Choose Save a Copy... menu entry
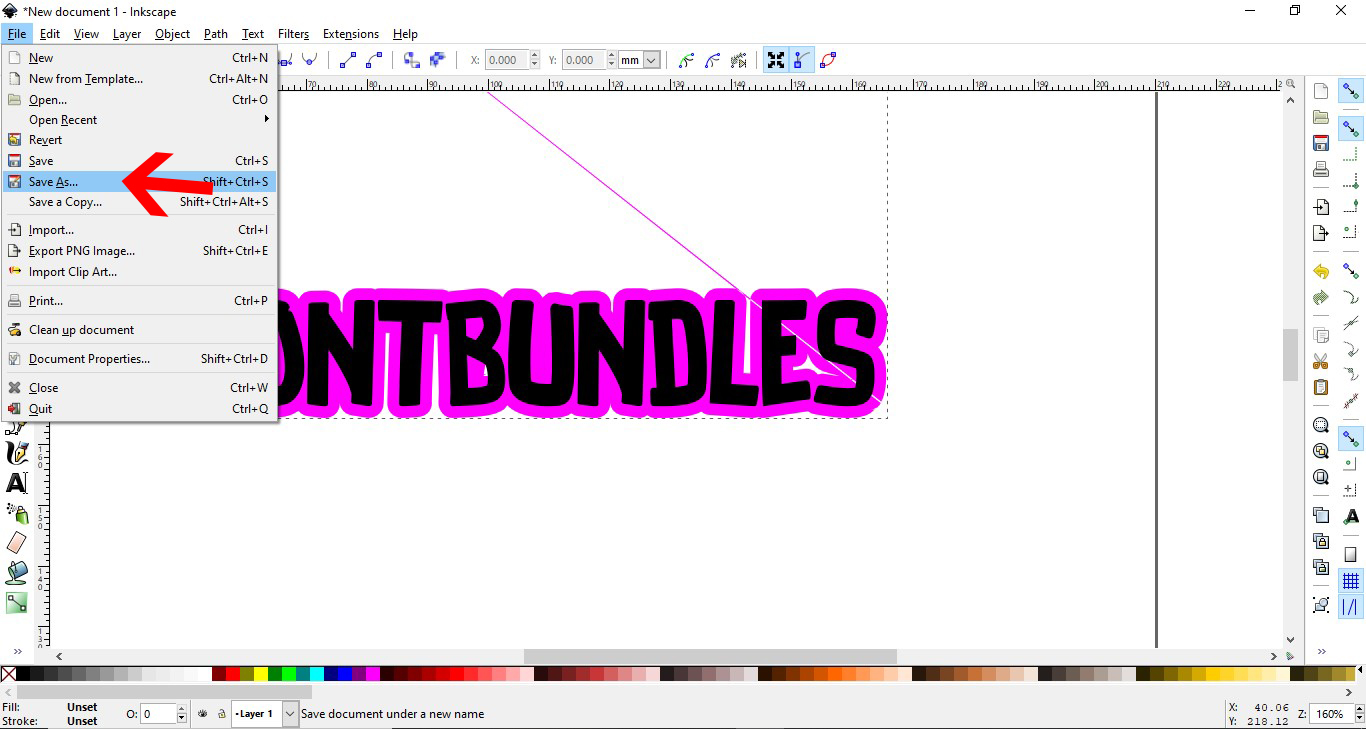This screenshot has height=729, width=1366. tap(139, 202)
